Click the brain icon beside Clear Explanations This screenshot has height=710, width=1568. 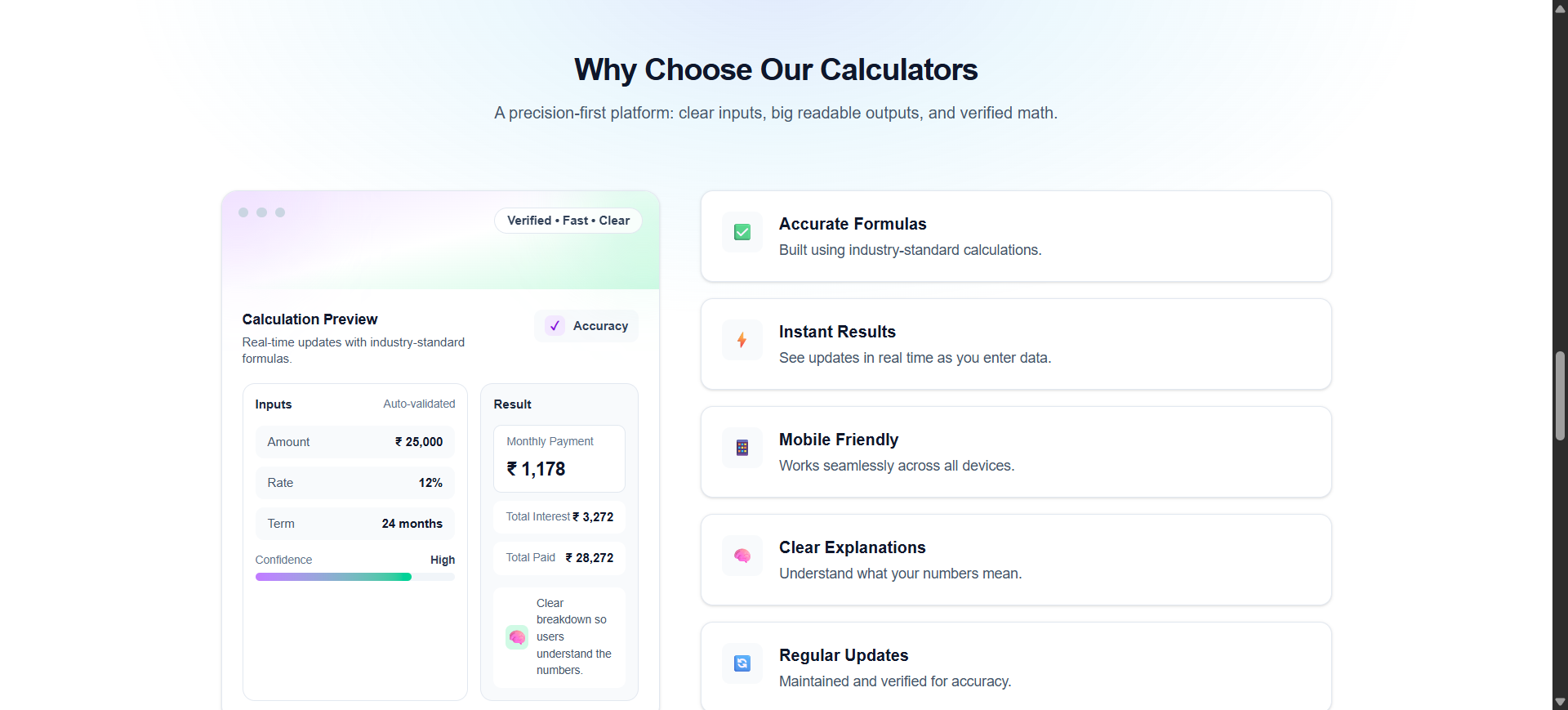point(742,556)
